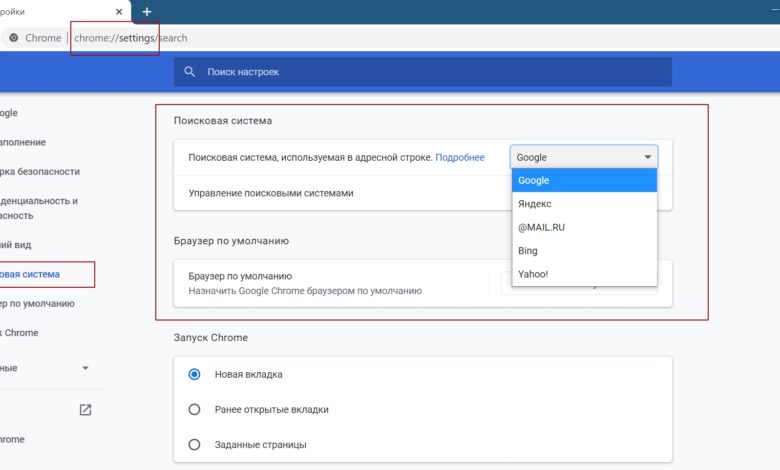This screenshot has height=470, width=780.
Task: Select the 'Новая вкладка' radio button
Action: tap(195, 374)
